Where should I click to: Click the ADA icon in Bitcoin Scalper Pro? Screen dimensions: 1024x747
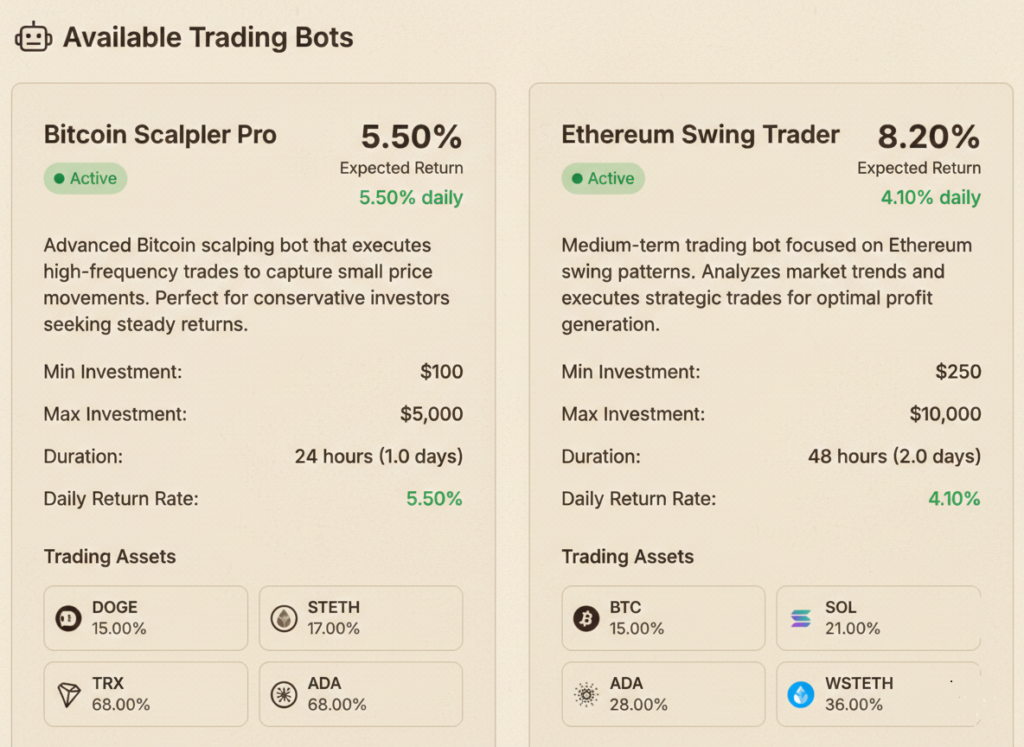pos(284,694)
